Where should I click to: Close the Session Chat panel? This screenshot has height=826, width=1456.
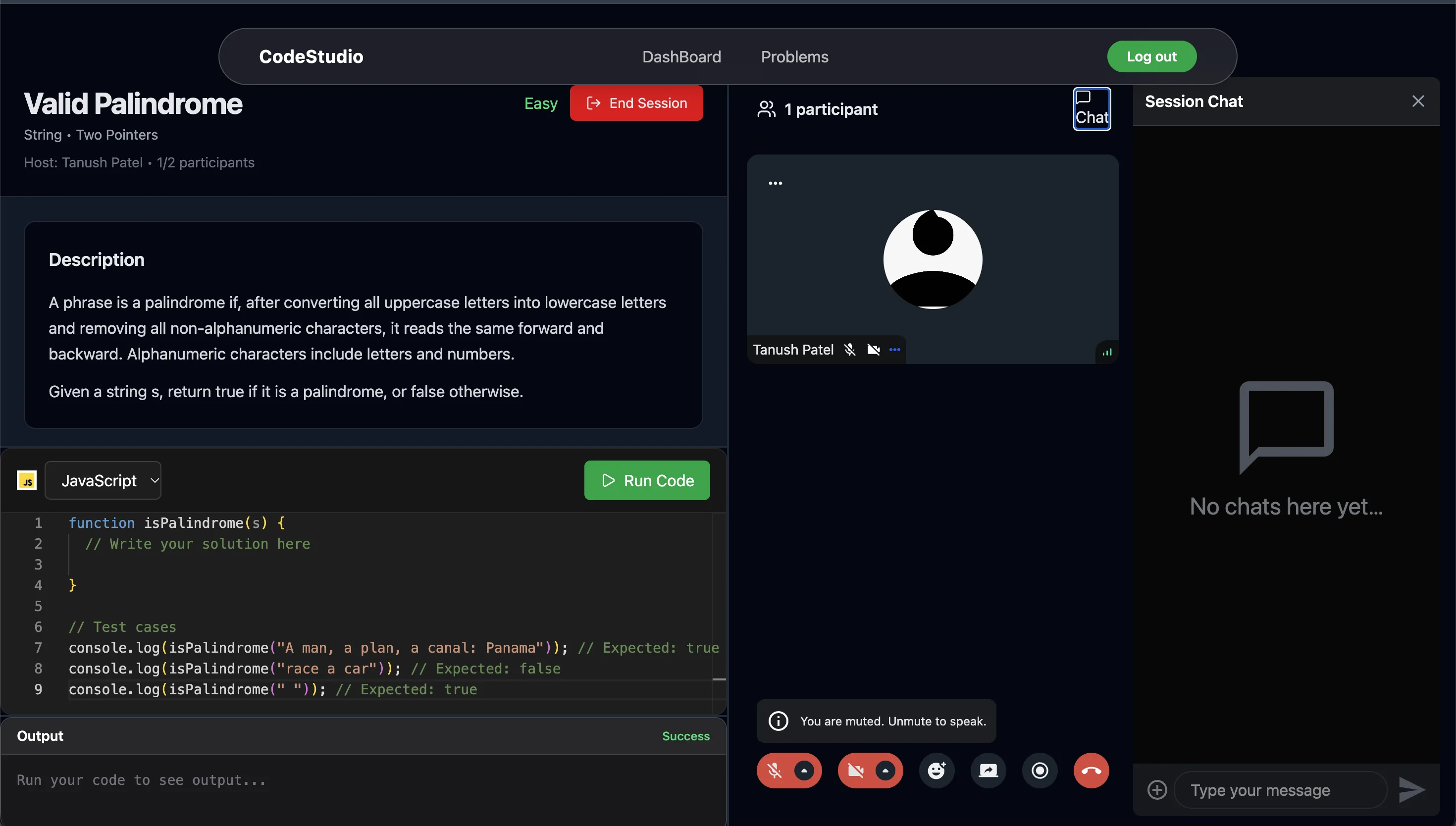point(1417,102)
